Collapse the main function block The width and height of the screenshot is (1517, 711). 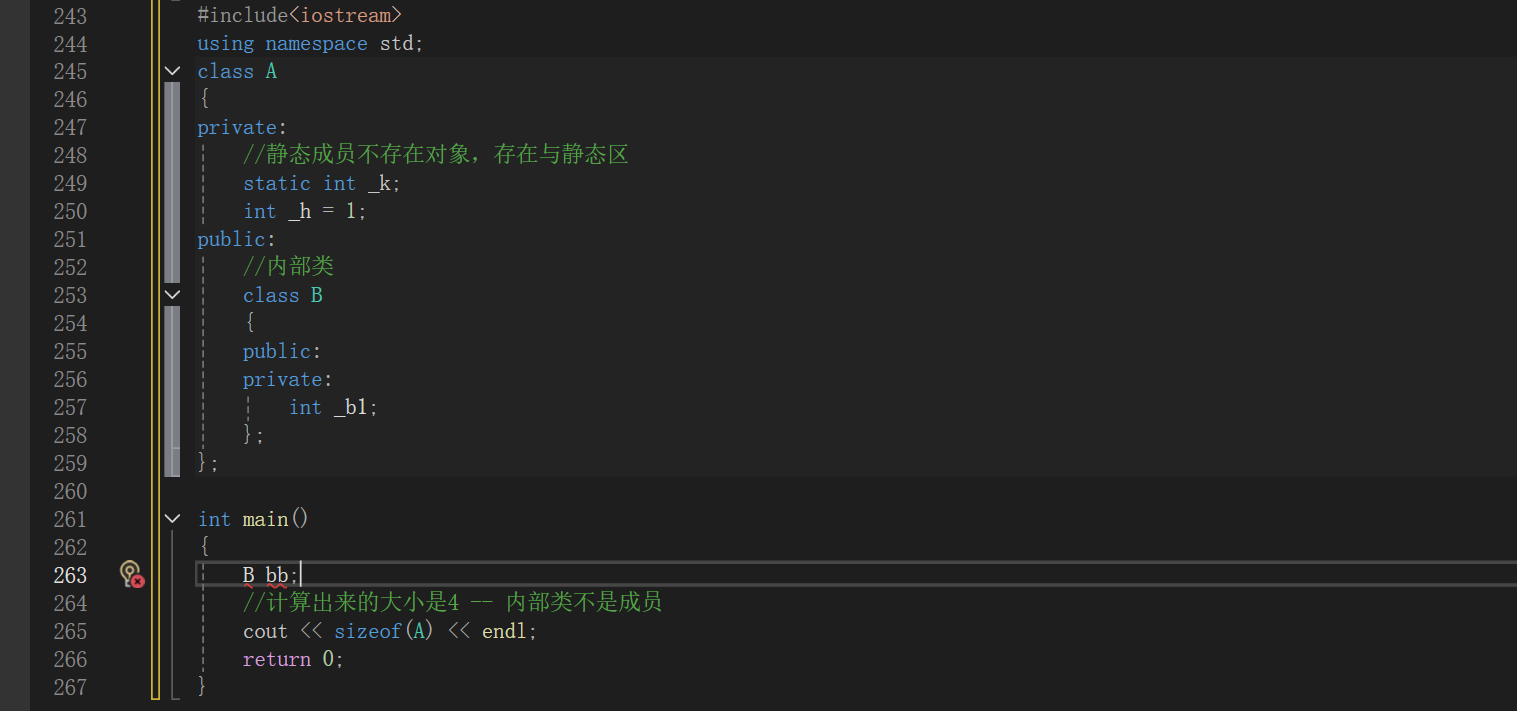click(172, 519)
